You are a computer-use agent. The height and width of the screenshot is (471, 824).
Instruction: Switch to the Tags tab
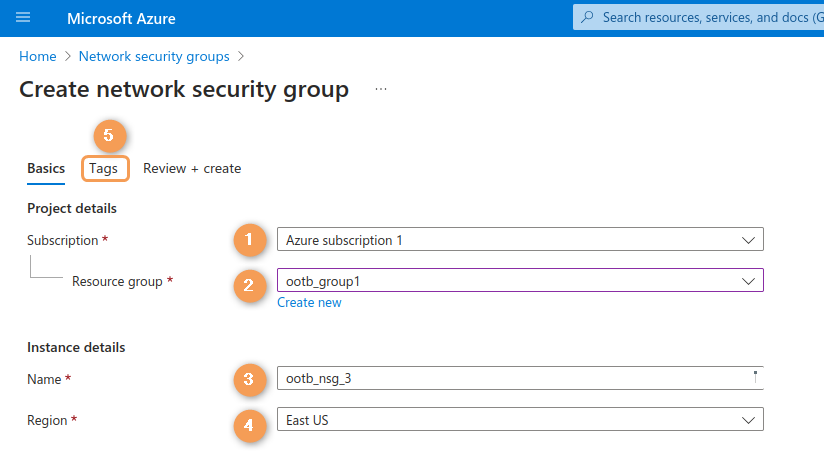click(x=103, y=169)
